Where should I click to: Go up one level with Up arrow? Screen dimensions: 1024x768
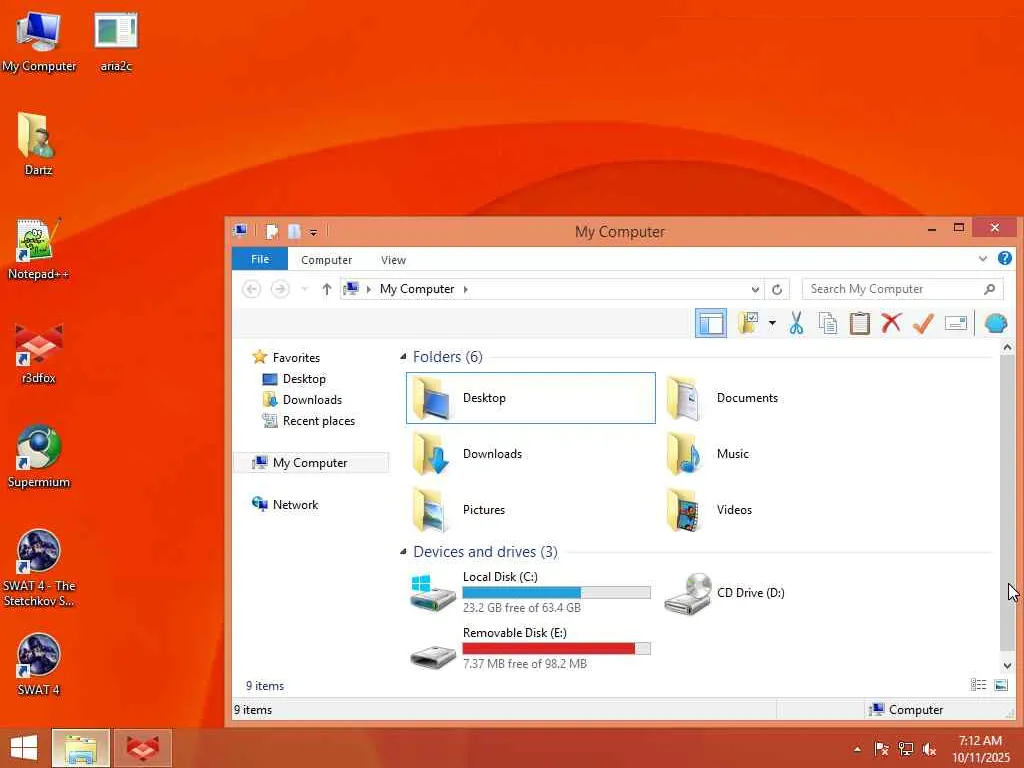327,289
